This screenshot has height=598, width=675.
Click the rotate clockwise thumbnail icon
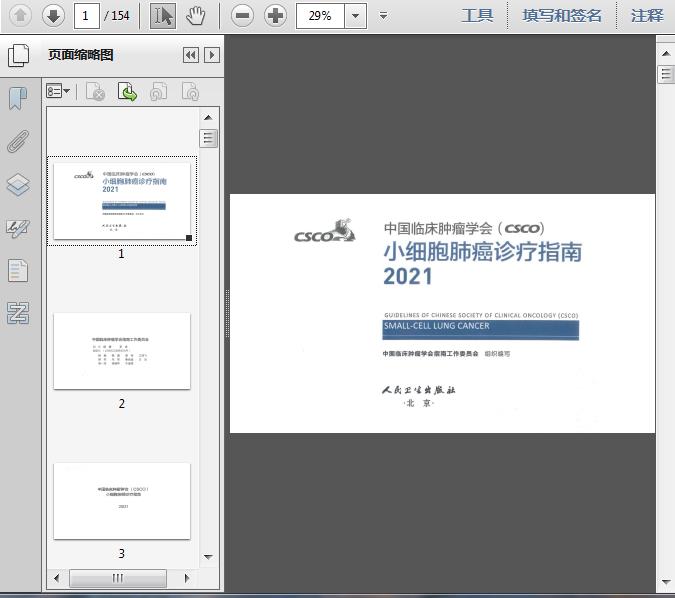point(190,91)
